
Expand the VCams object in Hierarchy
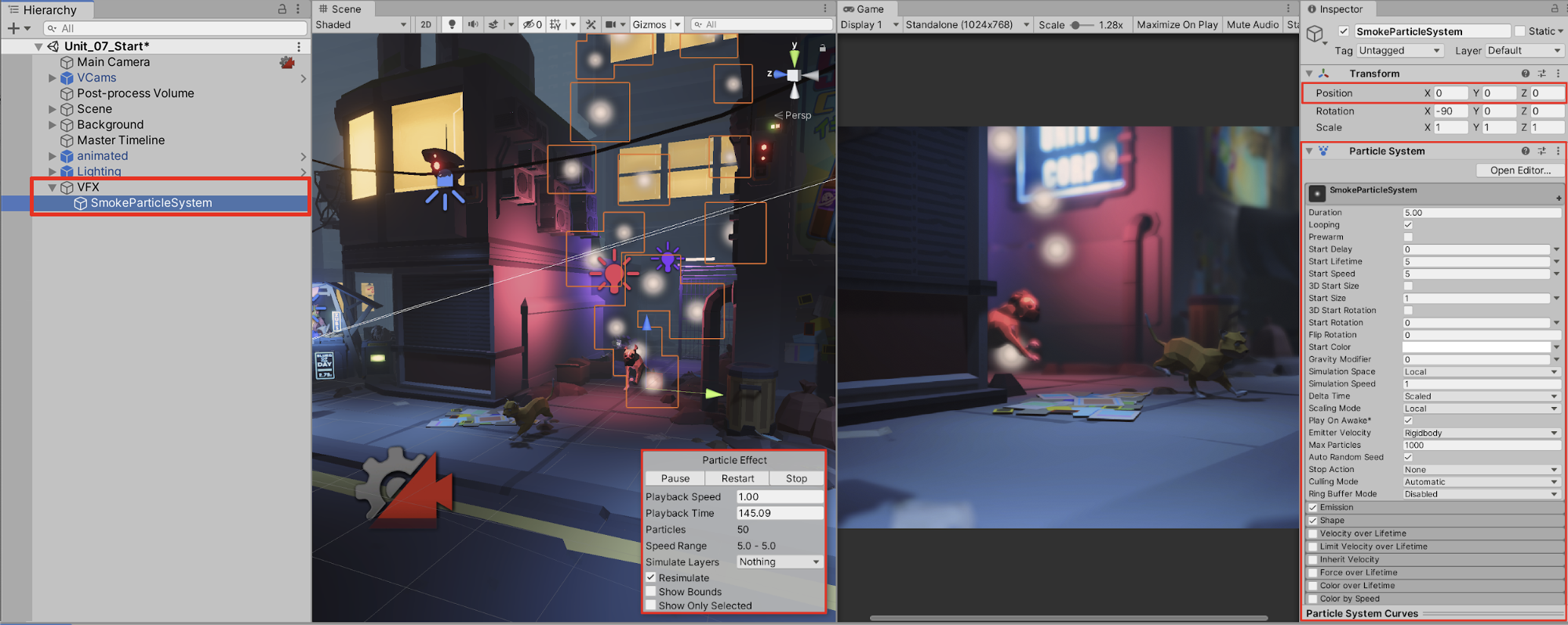coord(53,78)
